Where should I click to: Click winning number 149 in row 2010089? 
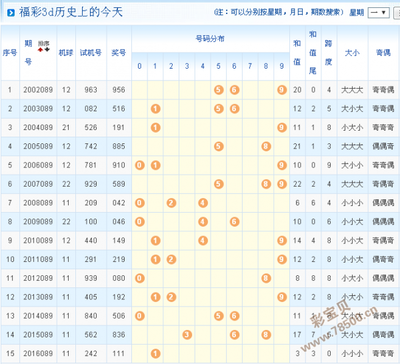click(119, 241)
